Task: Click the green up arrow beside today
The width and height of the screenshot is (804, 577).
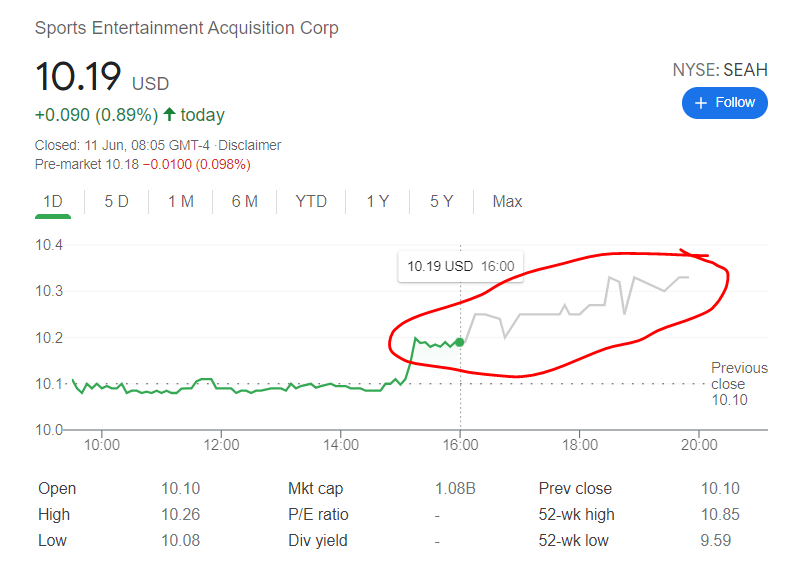Action: pyautogui.click(x=169, y=114)
